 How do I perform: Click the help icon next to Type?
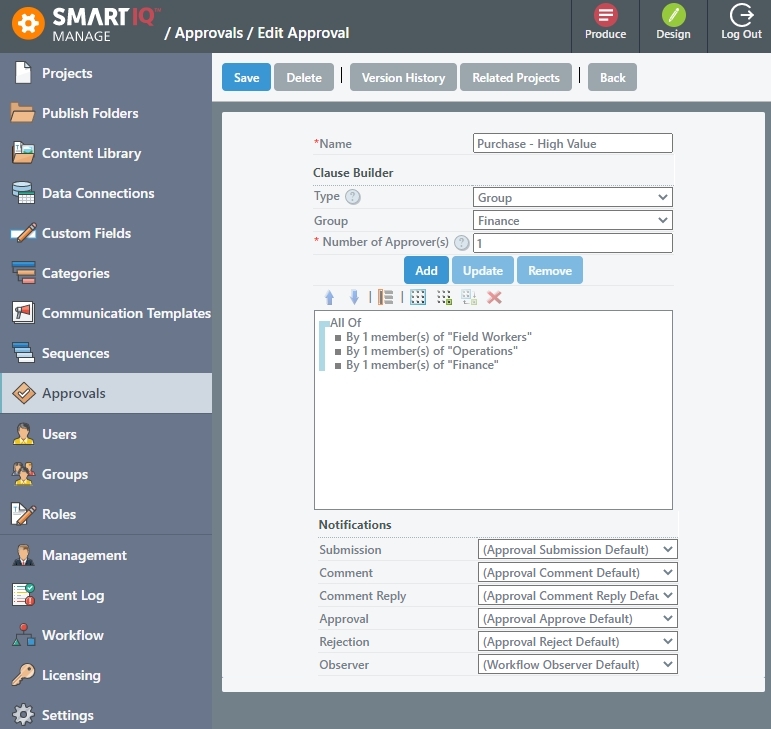point(353,197)
